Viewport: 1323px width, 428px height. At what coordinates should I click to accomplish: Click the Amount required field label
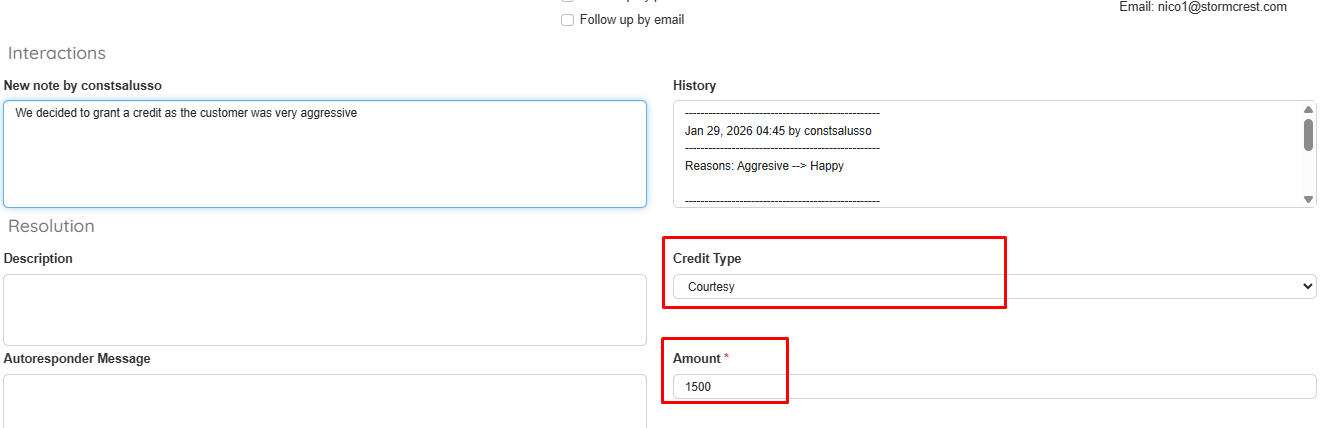[697, 359]
